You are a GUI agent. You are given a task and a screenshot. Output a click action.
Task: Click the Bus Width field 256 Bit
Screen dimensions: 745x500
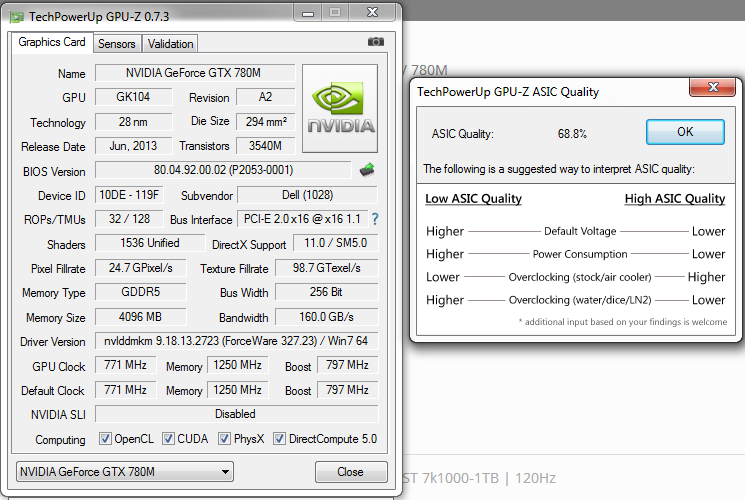coord(326,292)
